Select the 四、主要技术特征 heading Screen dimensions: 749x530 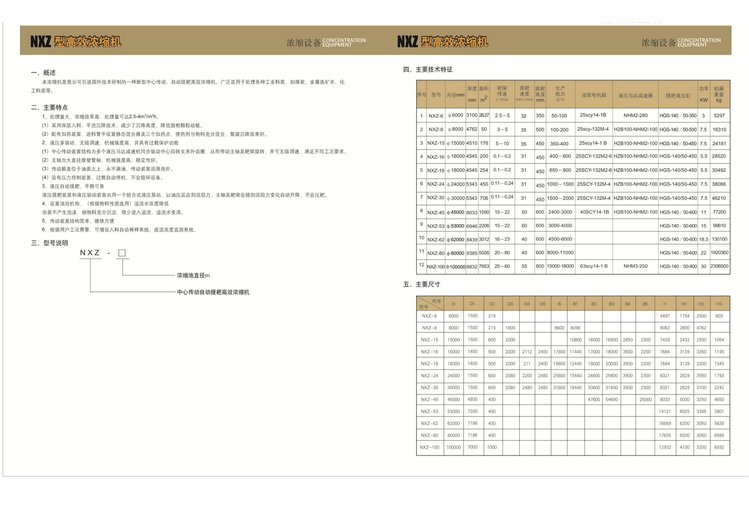427,69
